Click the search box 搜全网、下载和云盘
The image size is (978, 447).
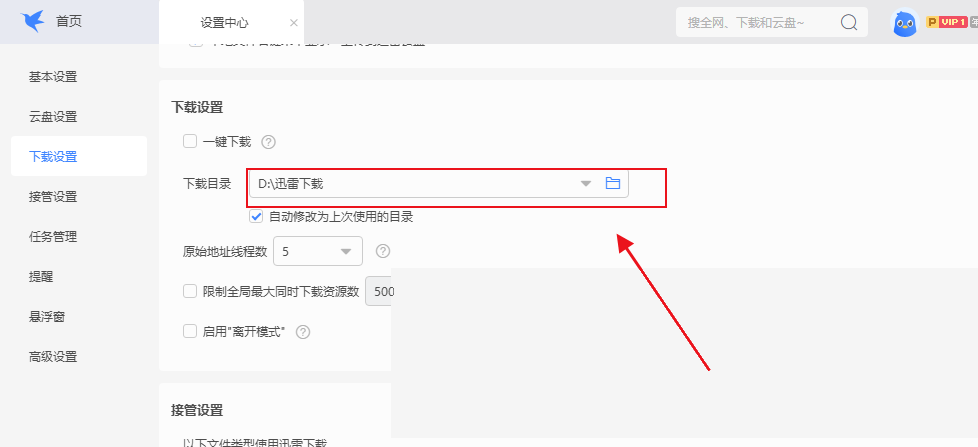click(x=772, y=22)
